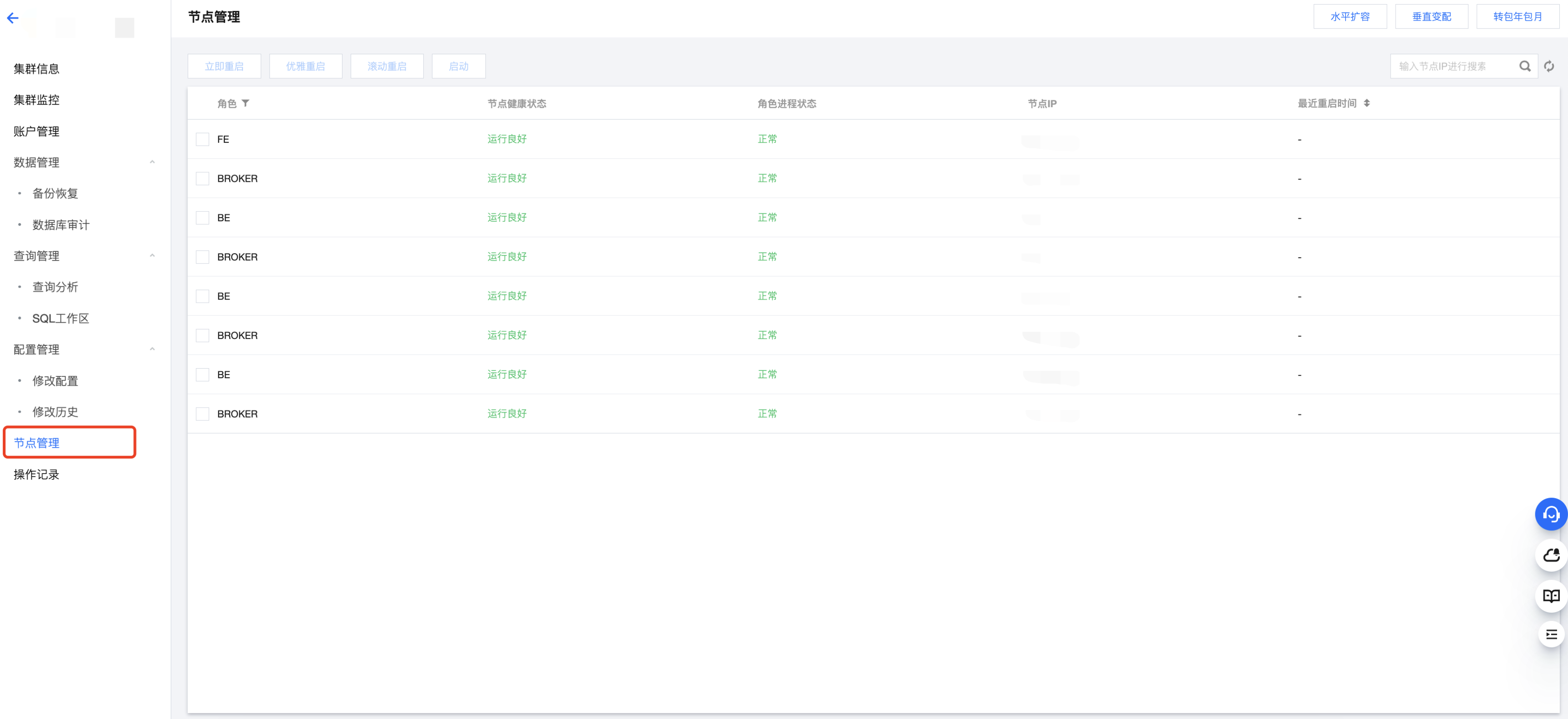This screenshot has height=719, width=1568.
Task: Check the first BROKER row checkbox
Action: tap(203, 178)
